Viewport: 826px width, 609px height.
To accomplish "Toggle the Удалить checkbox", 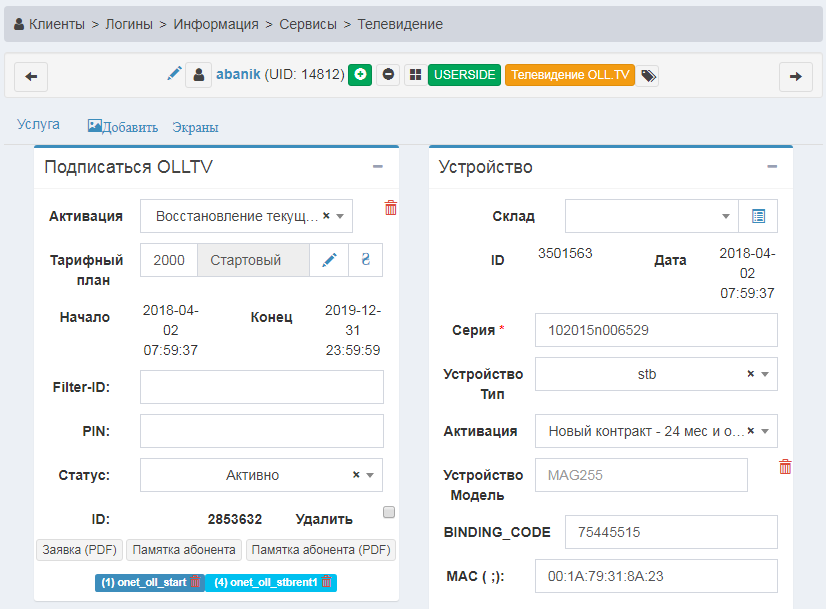I will pyautogui.click(x=389, y=512).
